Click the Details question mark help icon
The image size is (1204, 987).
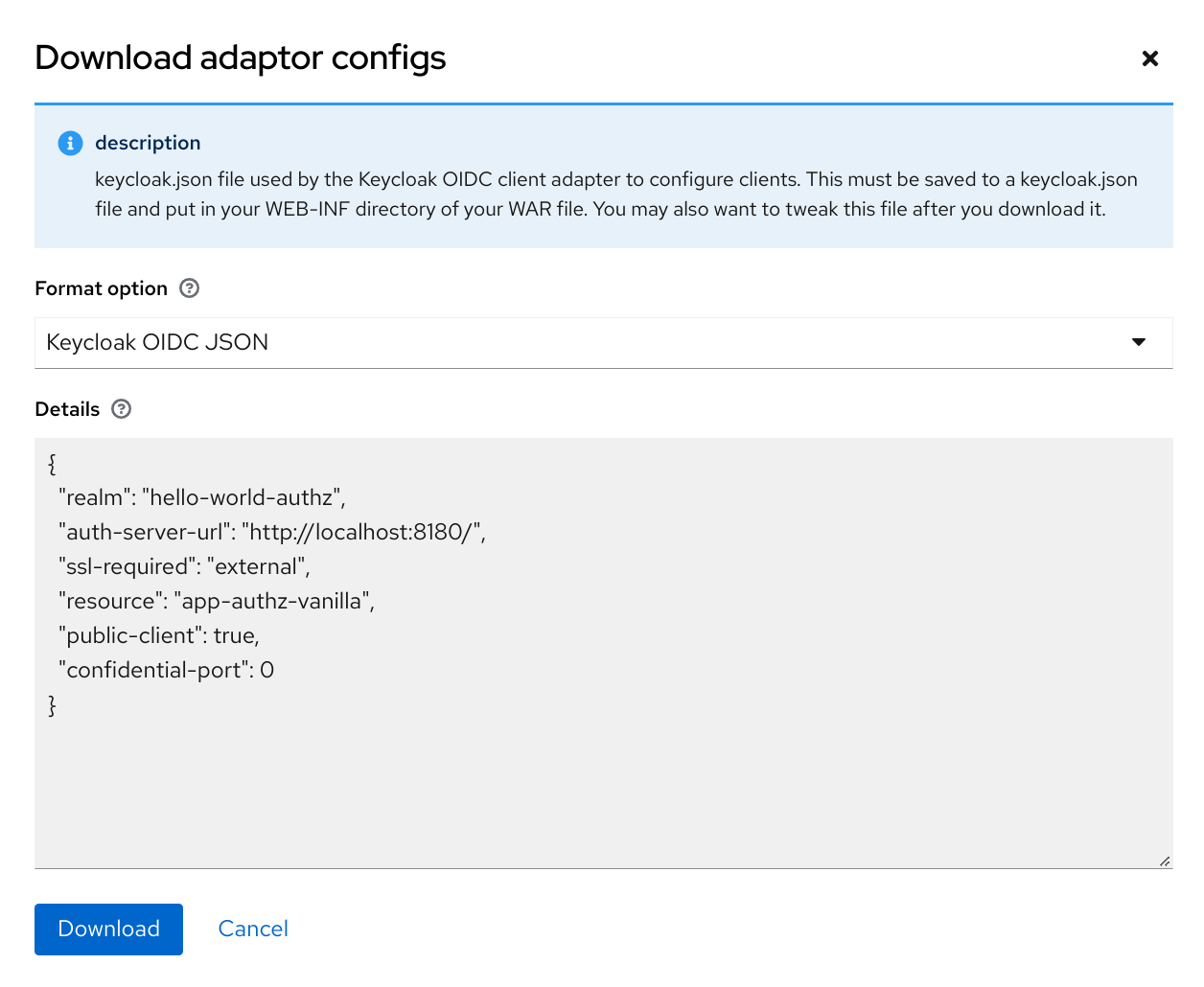(x=121, y=409)
